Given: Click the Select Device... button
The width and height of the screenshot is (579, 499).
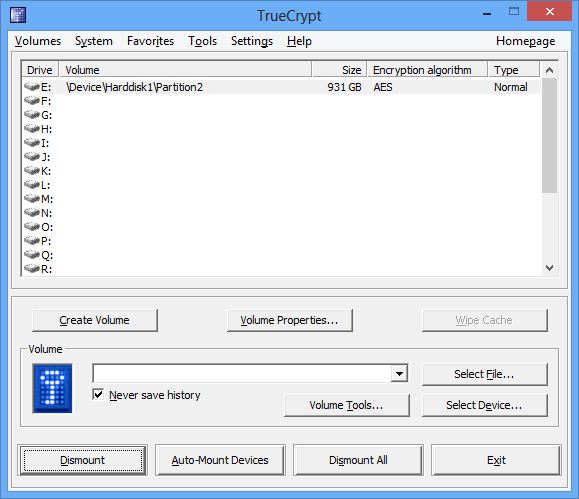Looking at the screenshot, I should point(484,405).
